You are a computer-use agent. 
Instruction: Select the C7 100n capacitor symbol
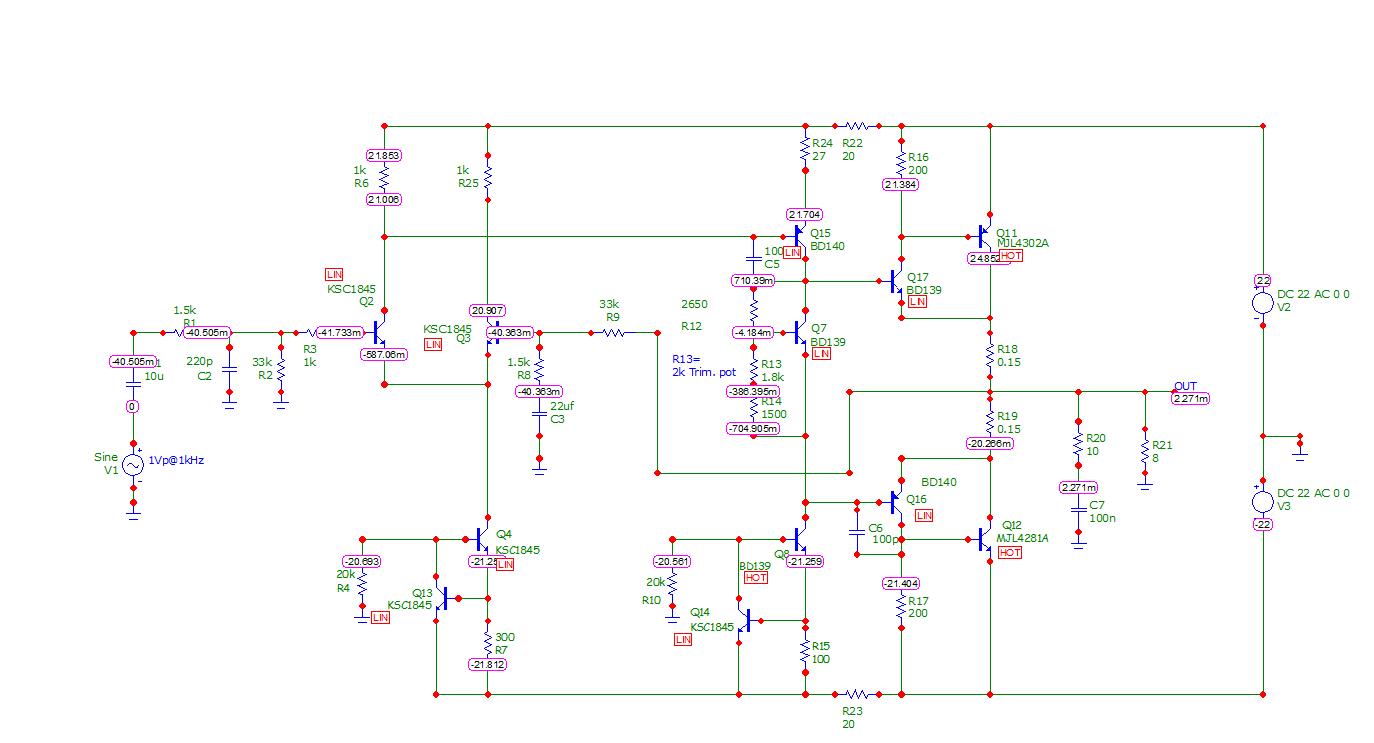[1078, 511]
